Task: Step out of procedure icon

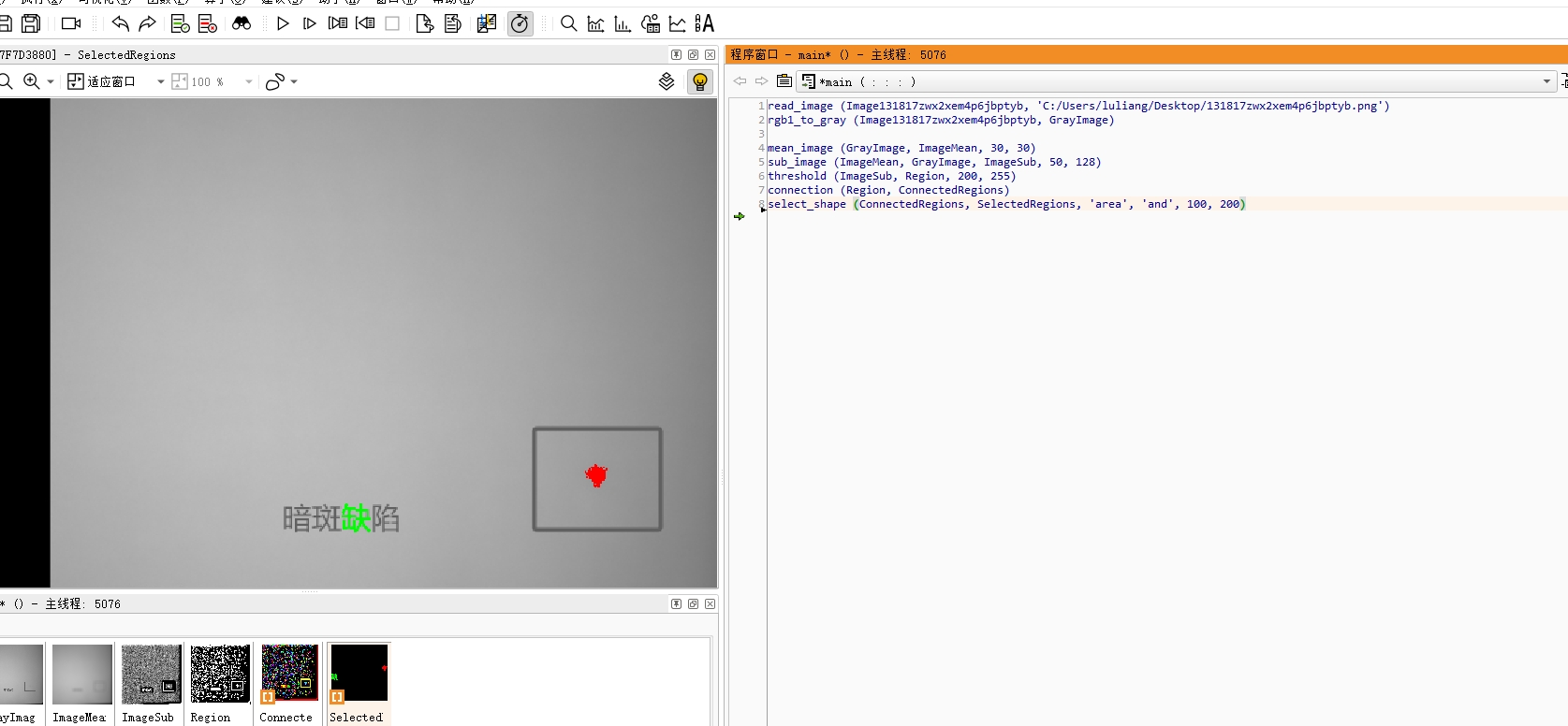Action: pyautogui.click(x=365, y=23)
